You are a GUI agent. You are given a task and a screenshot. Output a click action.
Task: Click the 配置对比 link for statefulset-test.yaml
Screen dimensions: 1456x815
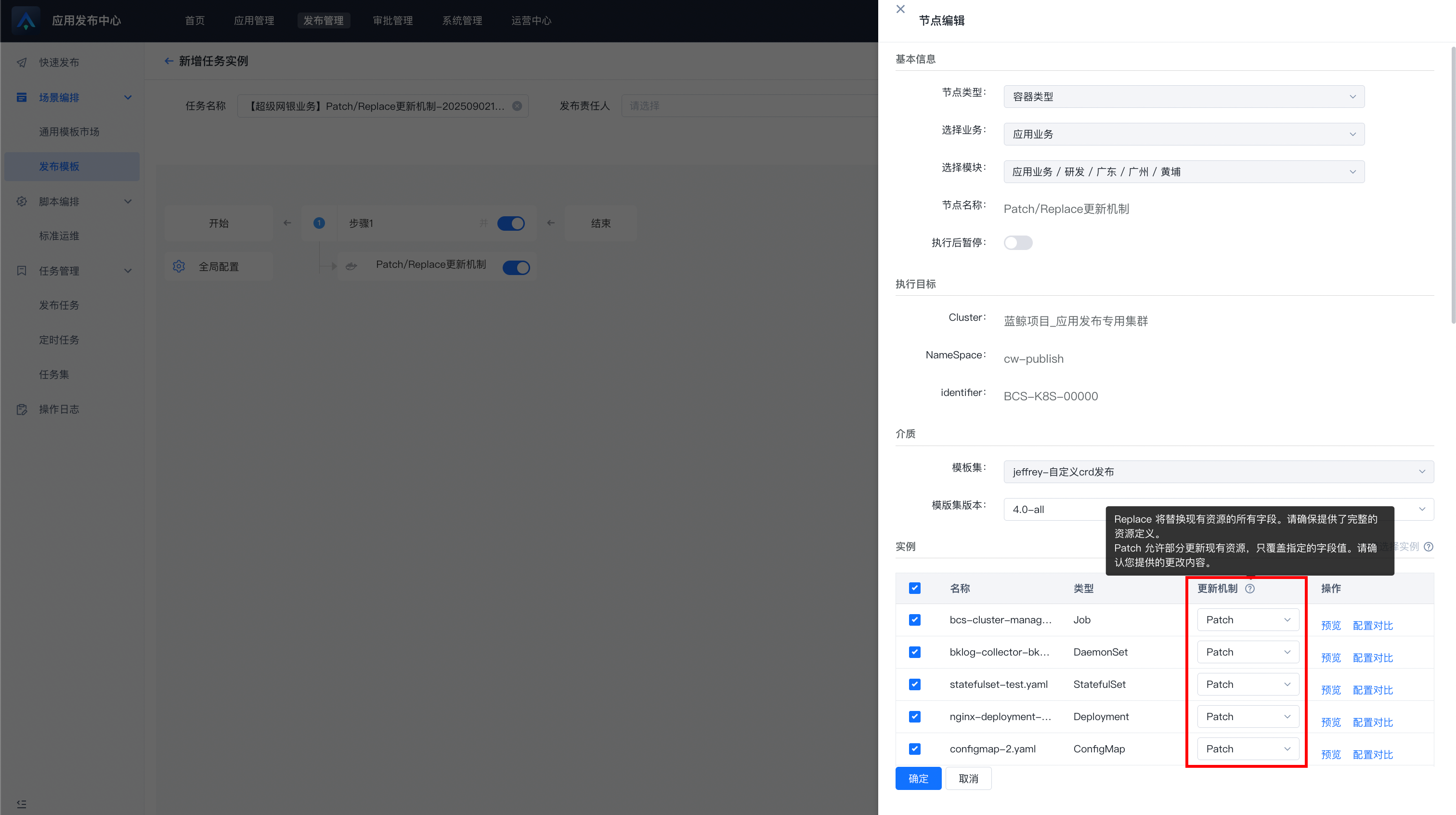(1372, 690)
